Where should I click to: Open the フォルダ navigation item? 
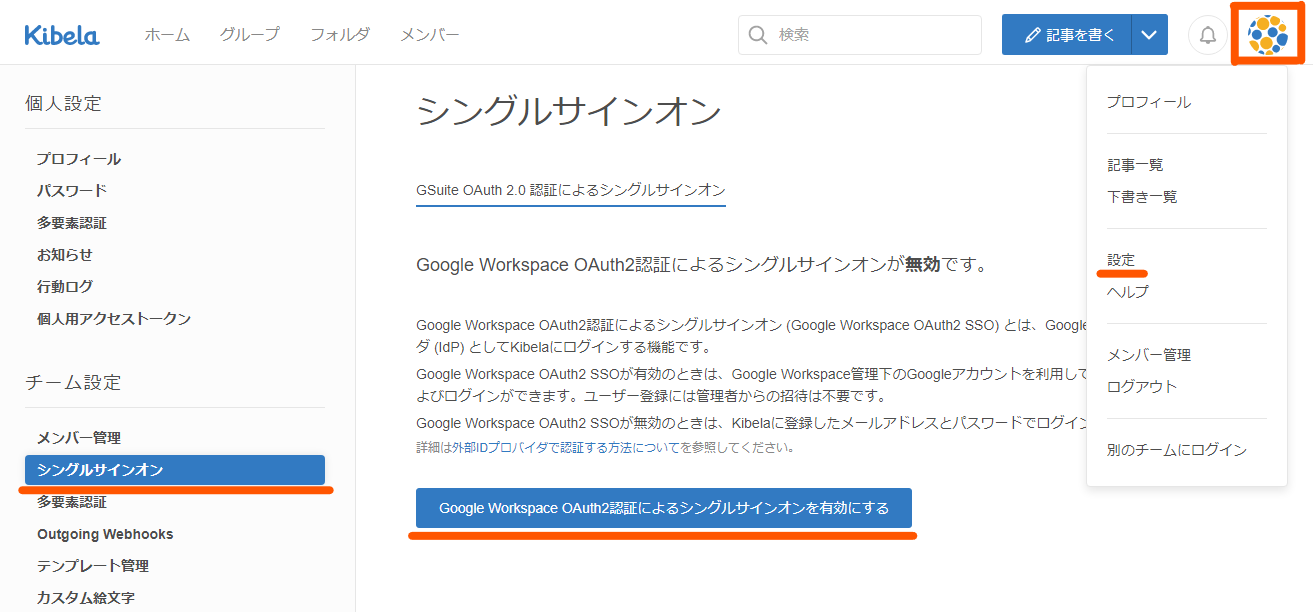(x=340, y=35)
